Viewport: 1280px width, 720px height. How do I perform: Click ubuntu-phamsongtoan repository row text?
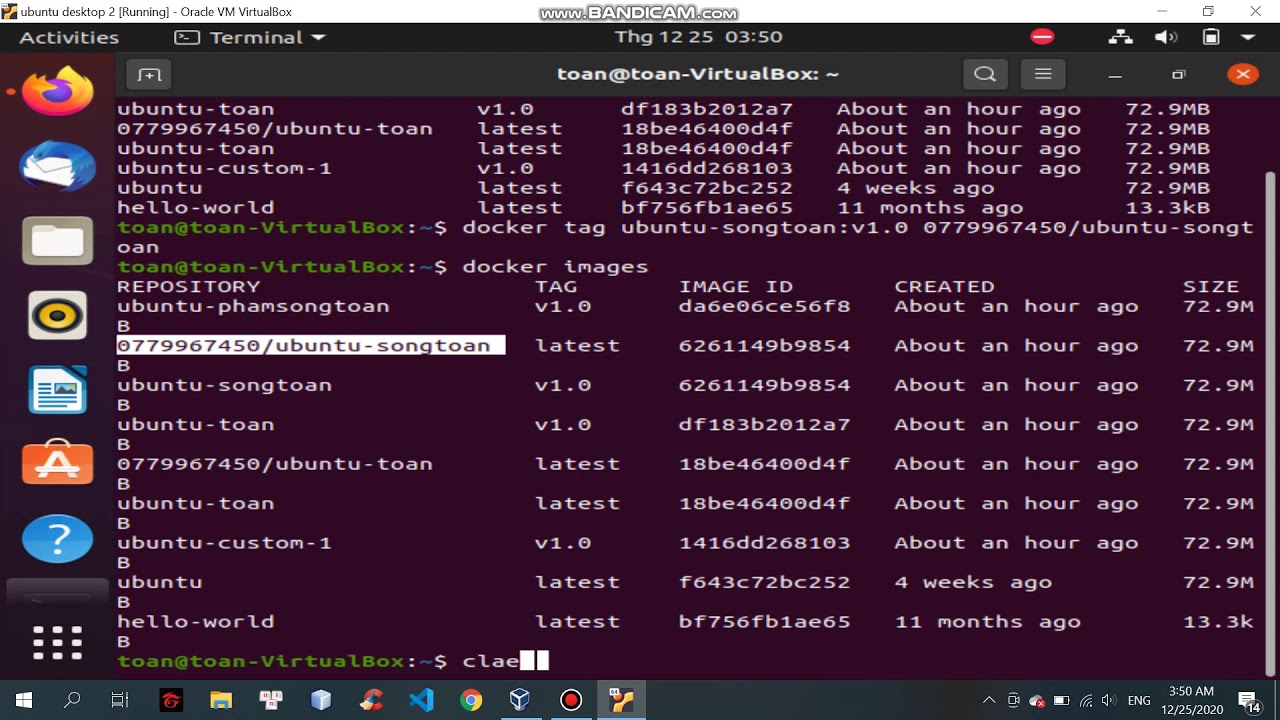[x=253, y=306]
